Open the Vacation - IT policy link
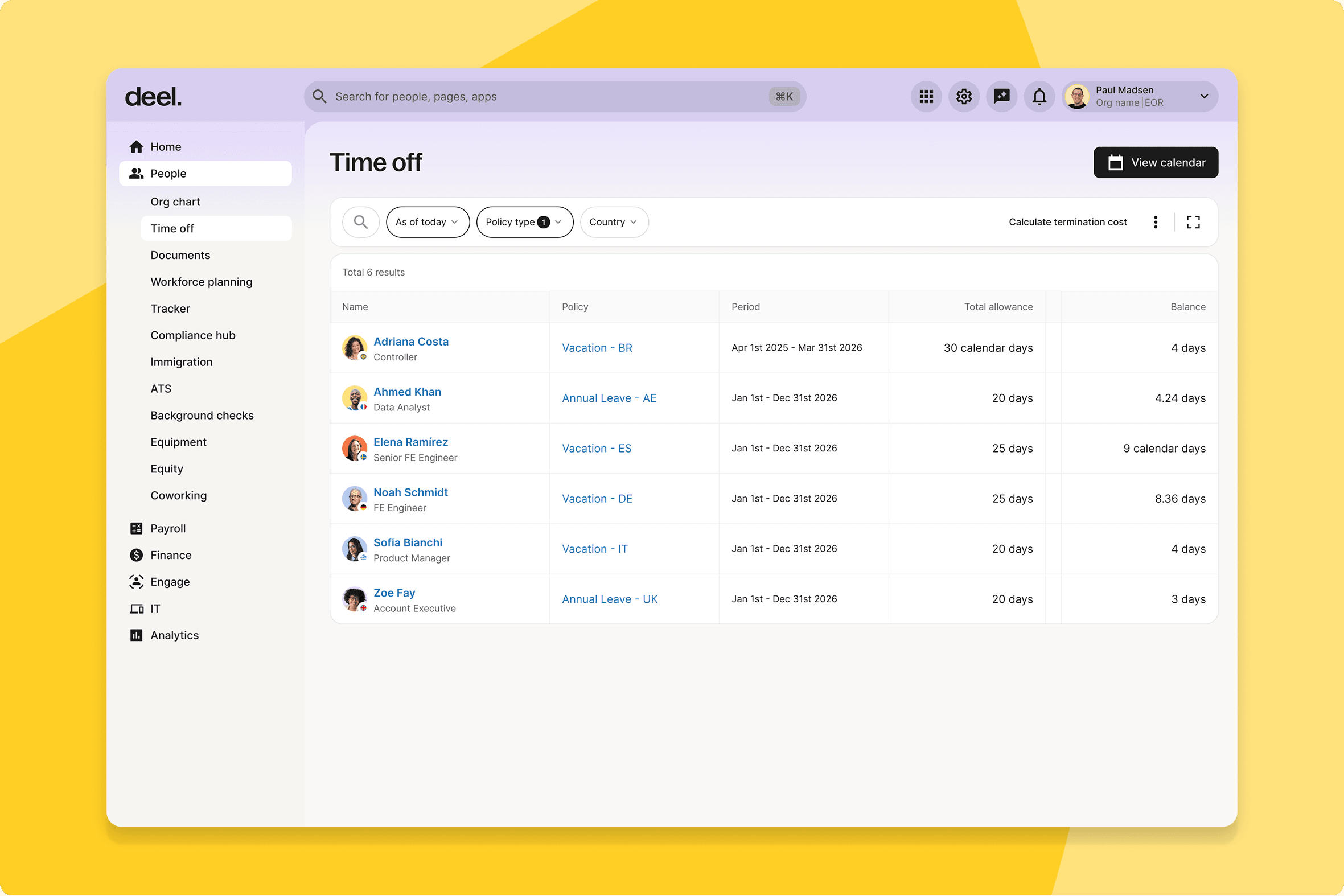This screenshot has height=896, width=1344. 595,549
